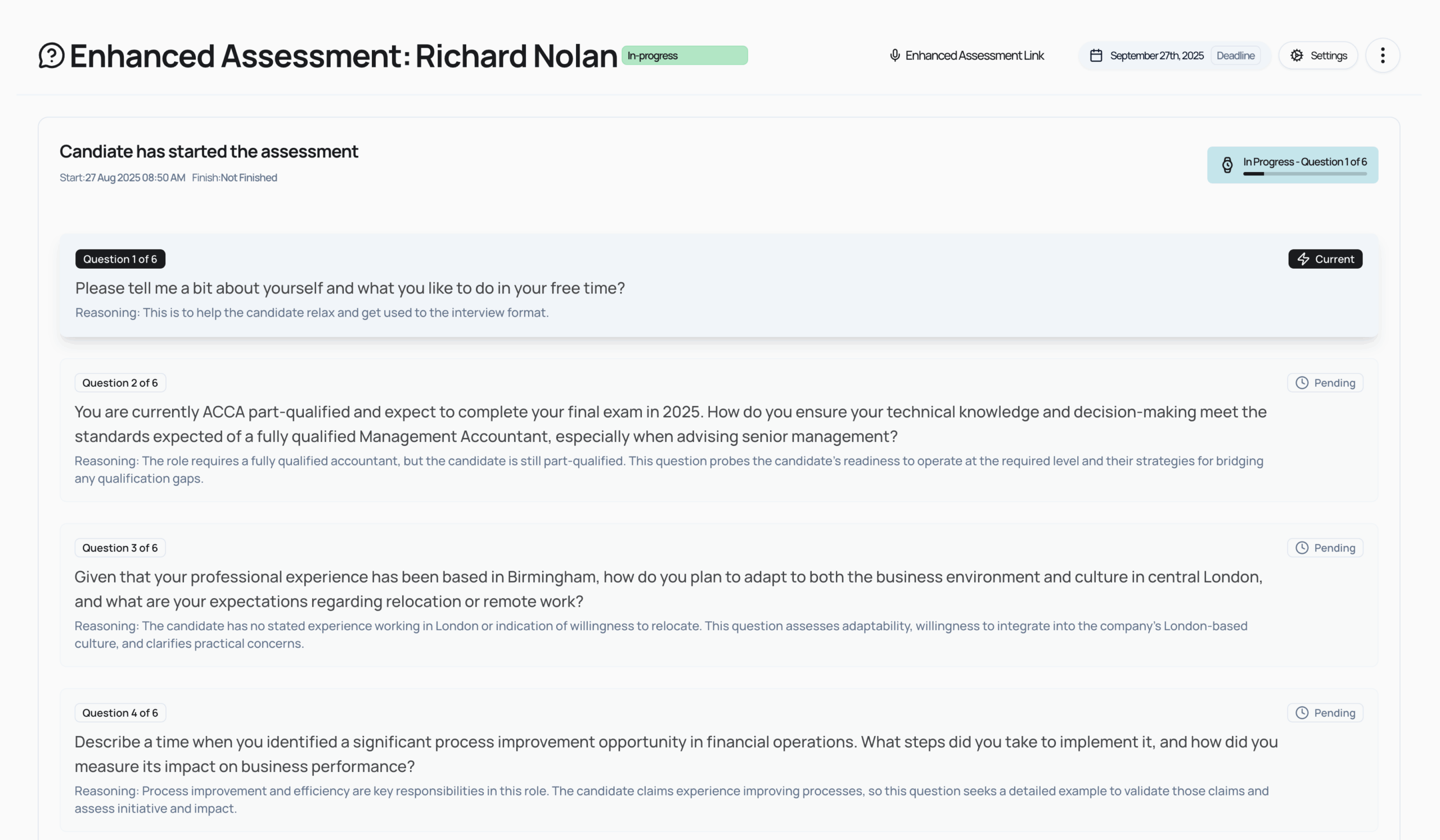Click the lightning bolt icon on the Current badge
The width and height of the screenshot is (1440, 840).
tap(1303, 259)
